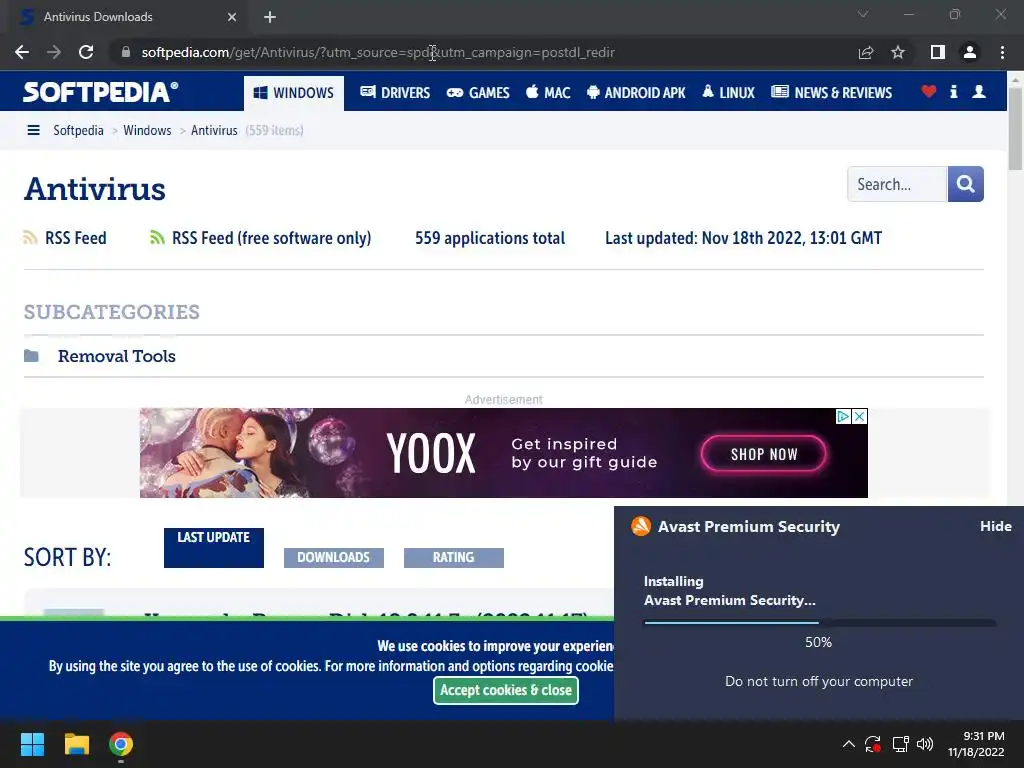
Task: Hide the Avast installer popup
Action: [996, 526]
